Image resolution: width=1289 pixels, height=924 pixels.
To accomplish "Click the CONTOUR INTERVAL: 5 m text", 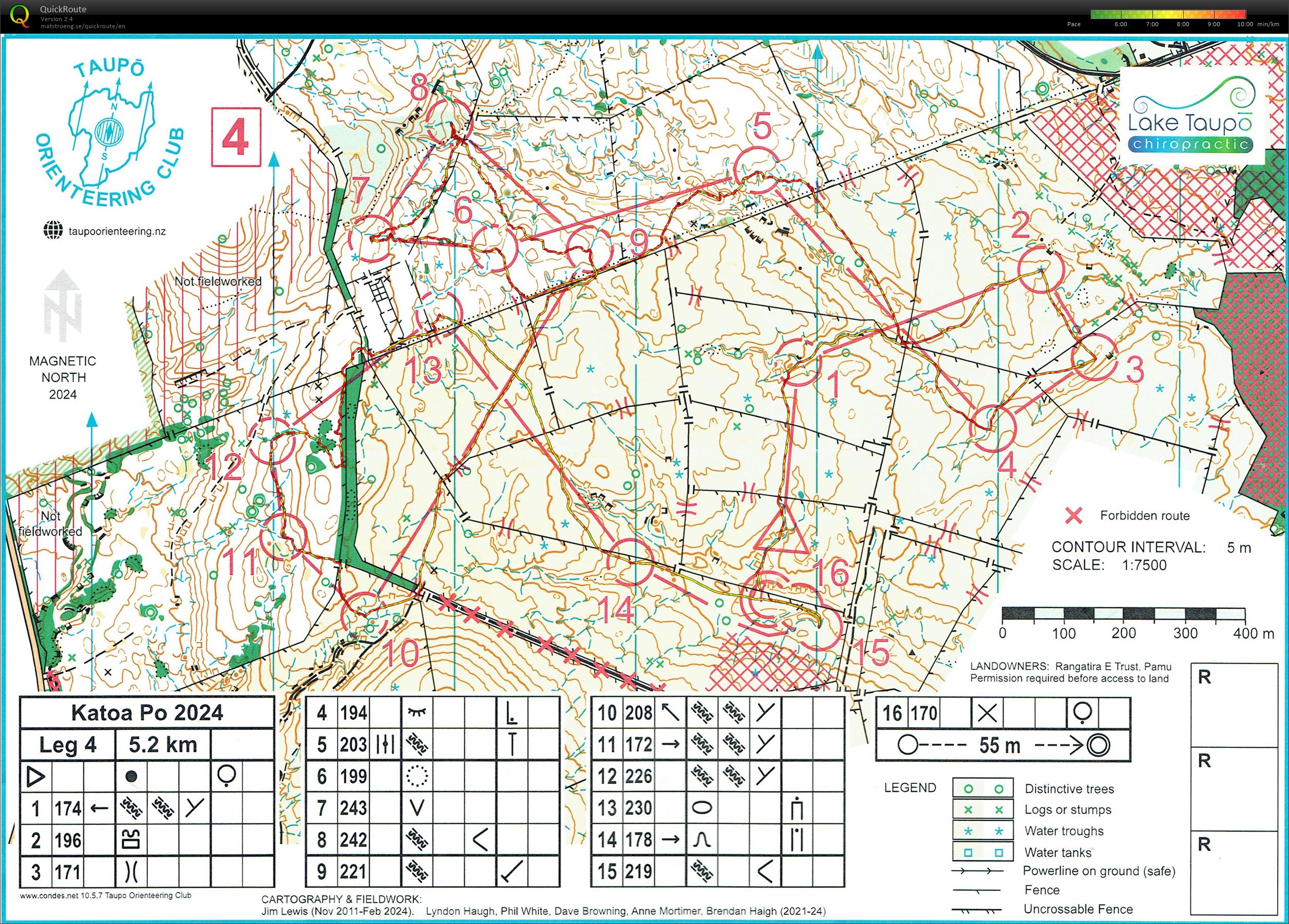I will pos(1151,547).
